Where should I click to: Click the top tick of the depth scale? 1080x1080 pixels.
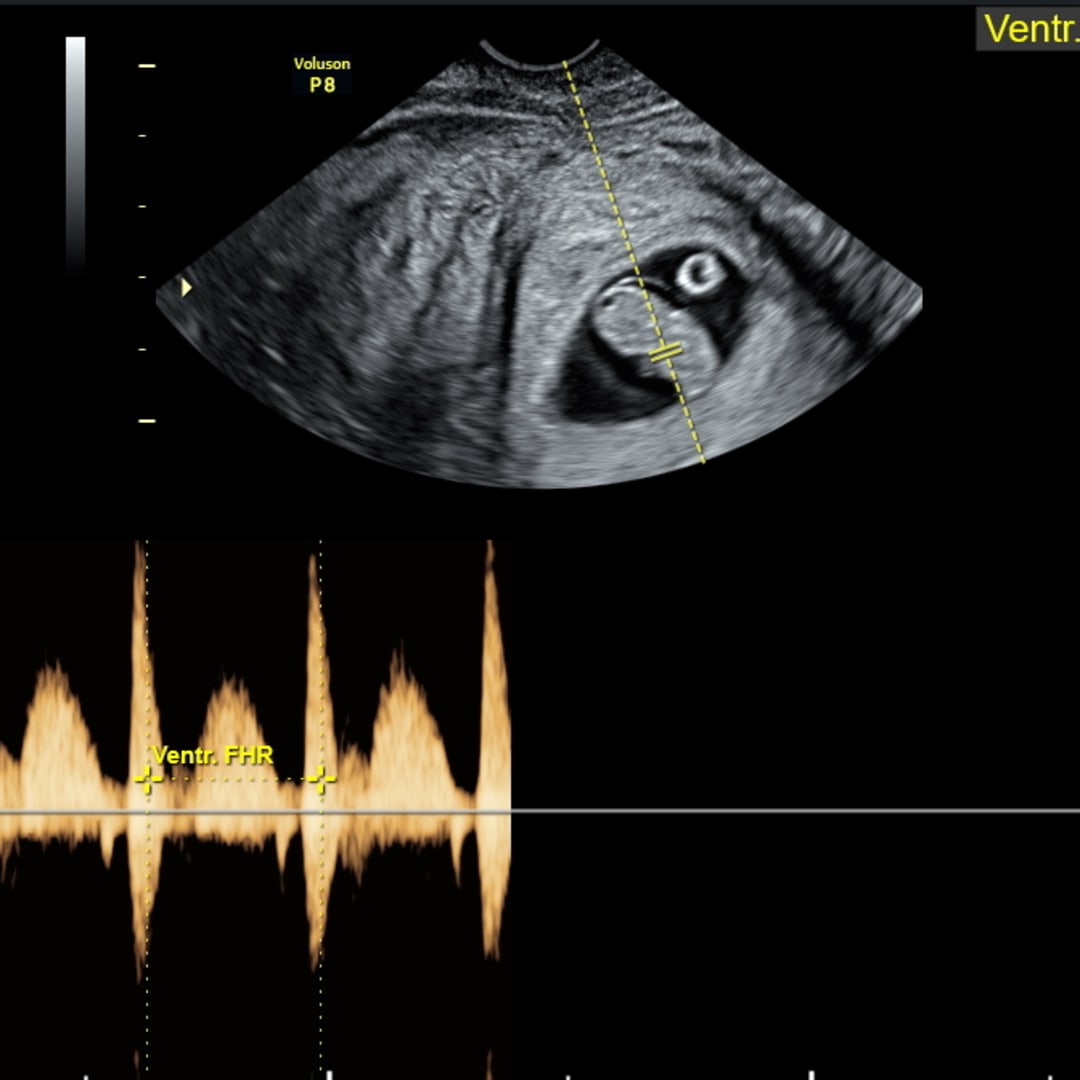147,65
